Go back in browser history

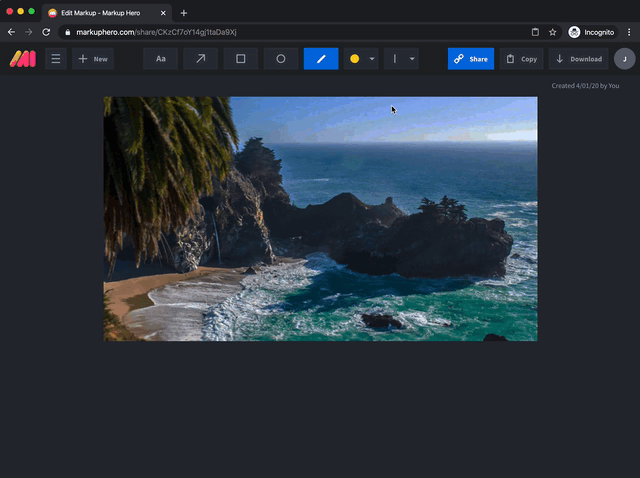pyautogui.click(x=11, y=32)
